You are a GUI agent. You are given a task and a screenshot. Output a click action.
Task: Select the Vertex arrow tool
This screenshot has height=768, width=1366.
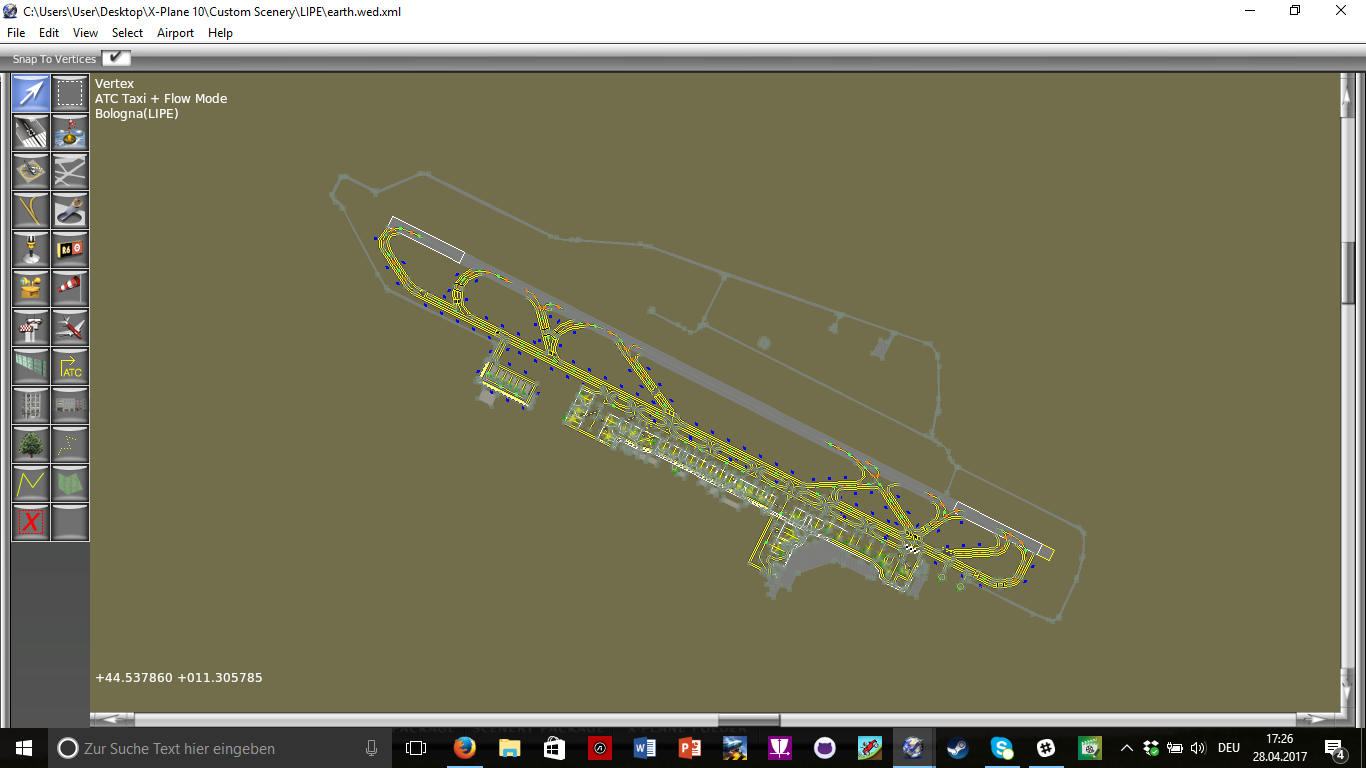click(31, 94)
